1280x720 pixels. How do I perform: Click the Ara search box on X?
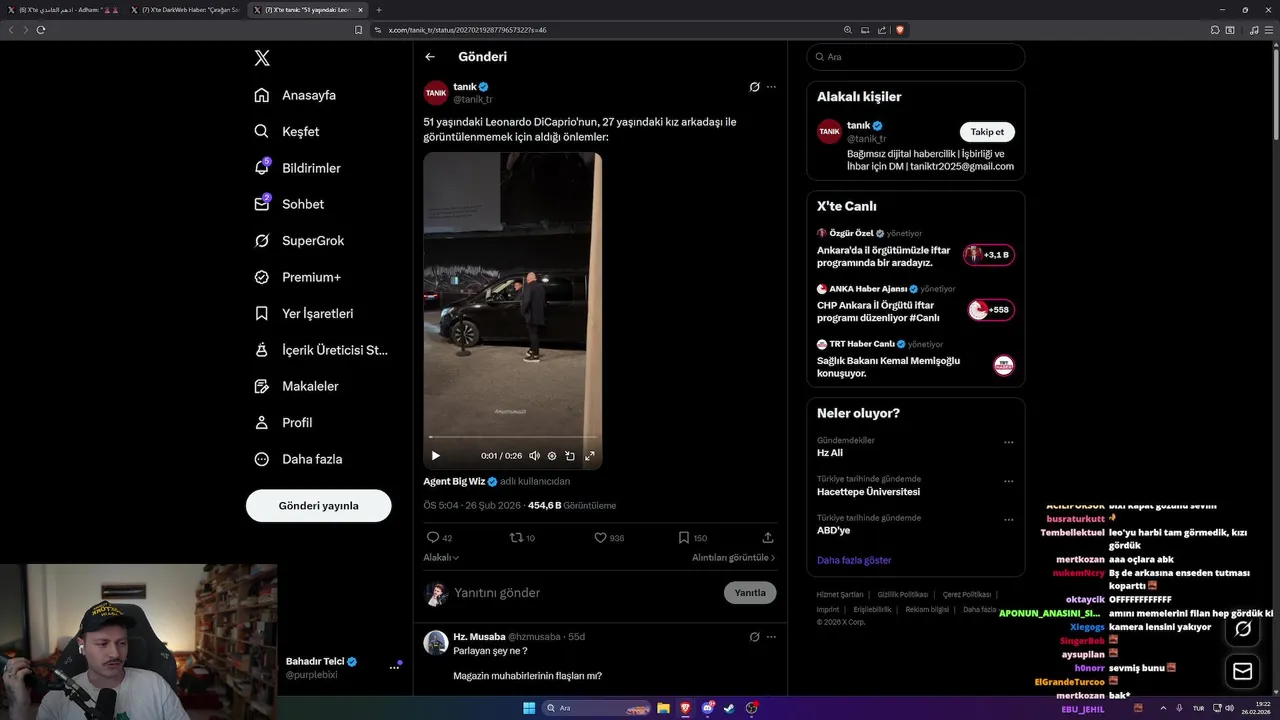[916, 57]
